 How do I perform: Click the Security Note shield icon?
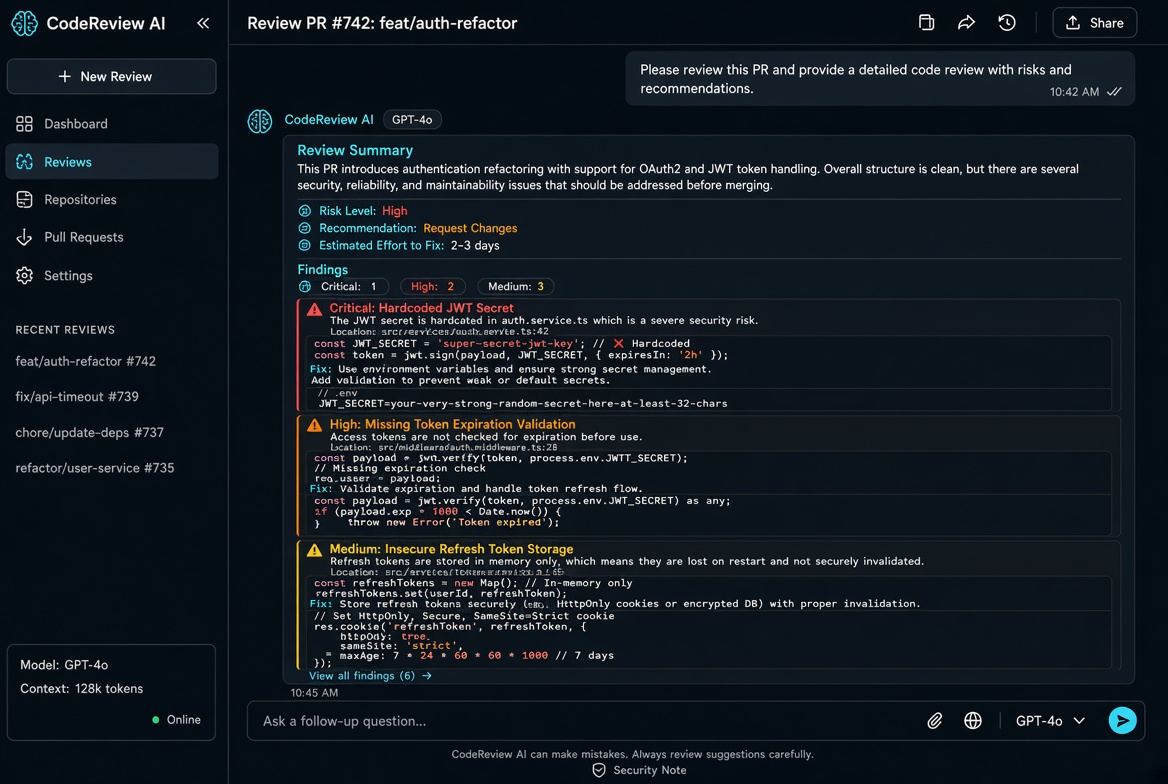point(599,771)
